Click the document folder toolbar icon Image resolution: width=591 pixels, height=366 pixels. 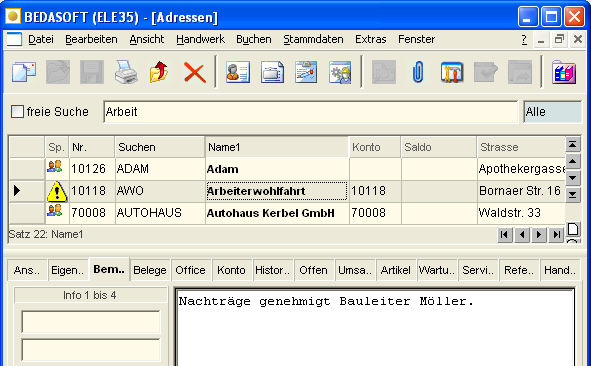click(272, 72)
